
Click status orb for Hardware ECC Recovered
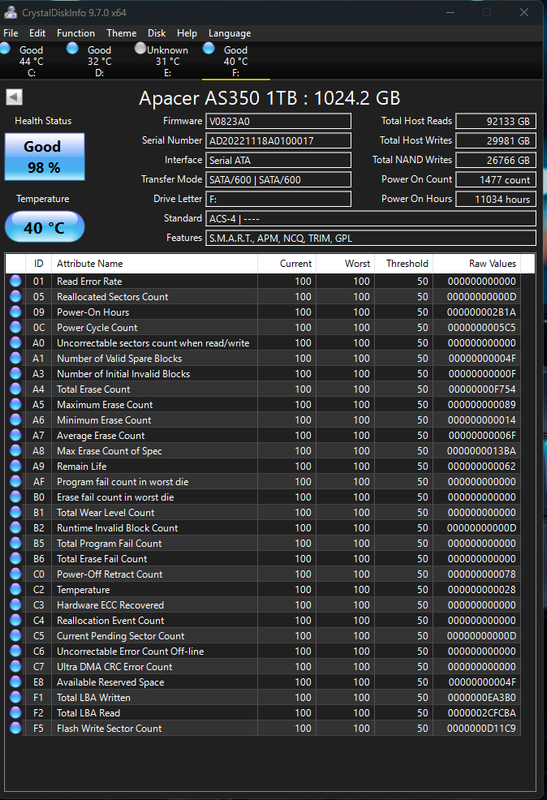16,605
